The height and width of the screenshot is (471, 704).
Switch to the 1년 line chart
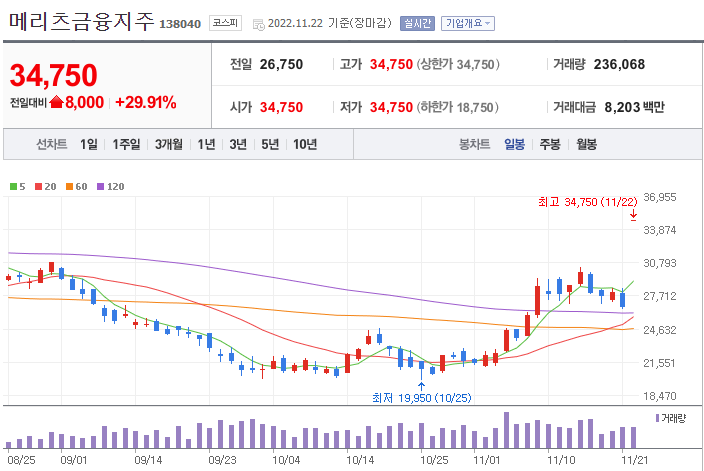coord(206,144)
